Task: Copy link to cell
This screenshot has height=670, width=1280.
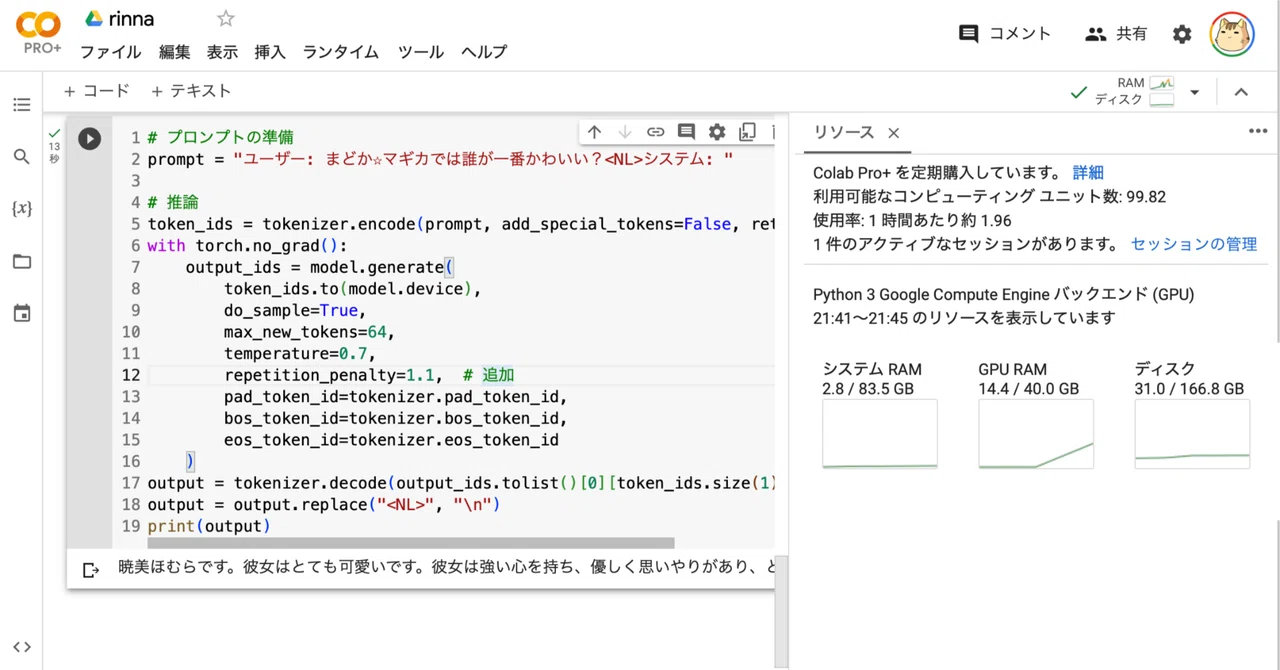Action: point(655,132)
